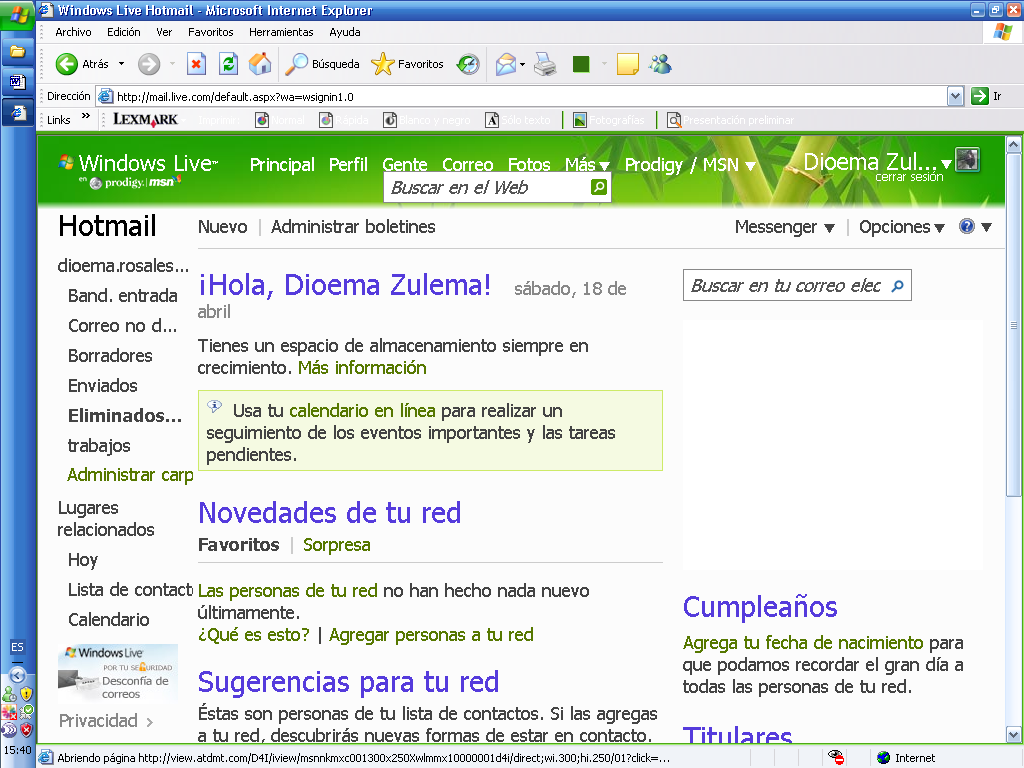Open the Favoritos menu in menu bar
1024x768 pixels.
(210, 32)
